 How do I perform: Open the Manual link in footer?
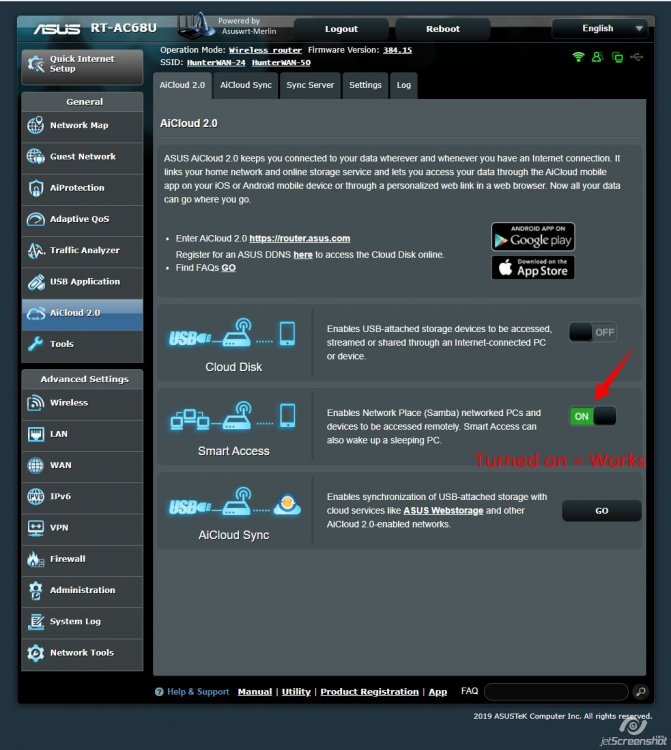[255, 692]
